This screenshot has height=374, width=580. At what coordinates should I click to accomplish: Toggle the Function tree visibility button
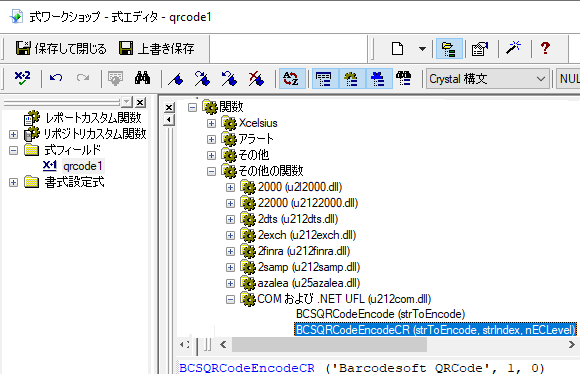(351, 78)
